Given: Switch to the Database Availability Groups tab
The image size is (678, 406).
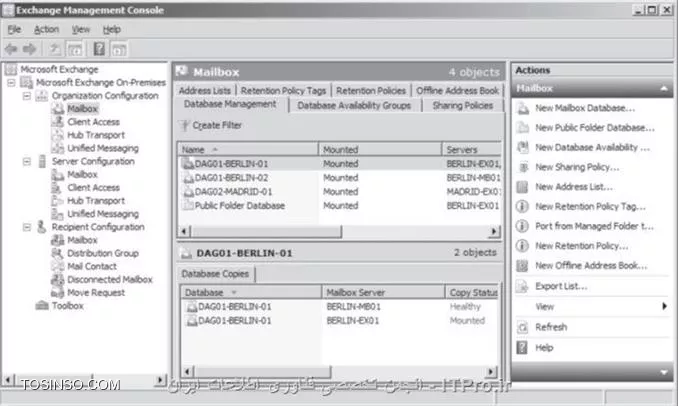Looking at the screenshot, I should 354,105.
